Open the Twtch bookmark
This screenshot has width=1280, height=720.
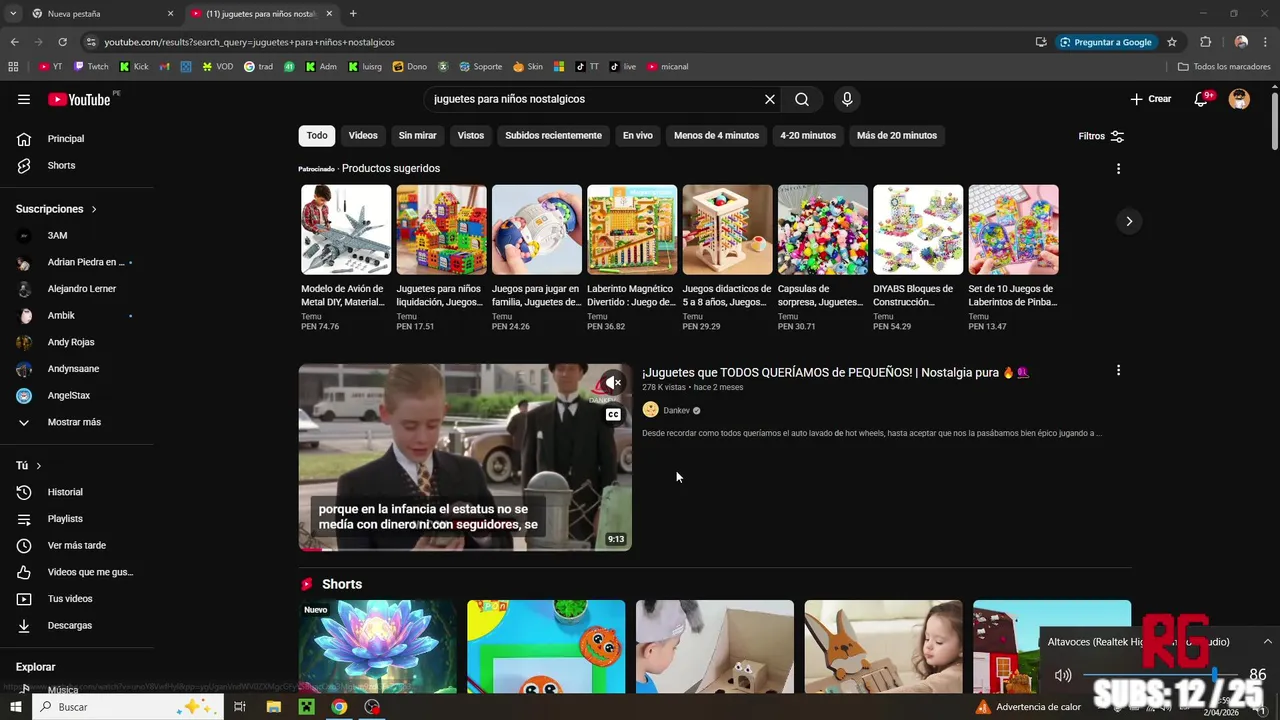pos(91,67)
